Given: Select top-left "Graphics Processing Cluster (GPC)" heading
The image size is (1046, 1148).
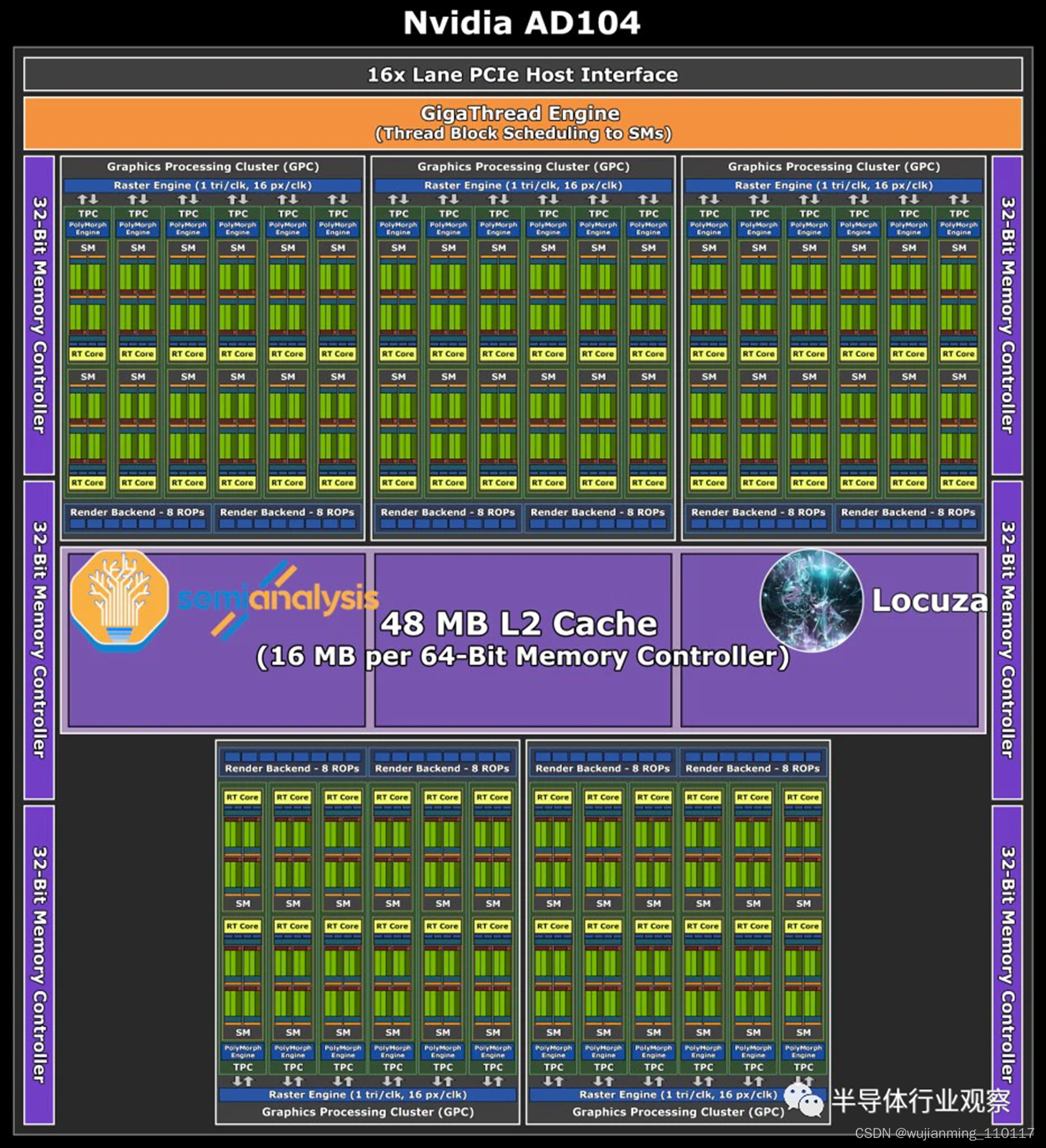Looking at the screenshot, I should pyautogui.click(x=213, y=166).
